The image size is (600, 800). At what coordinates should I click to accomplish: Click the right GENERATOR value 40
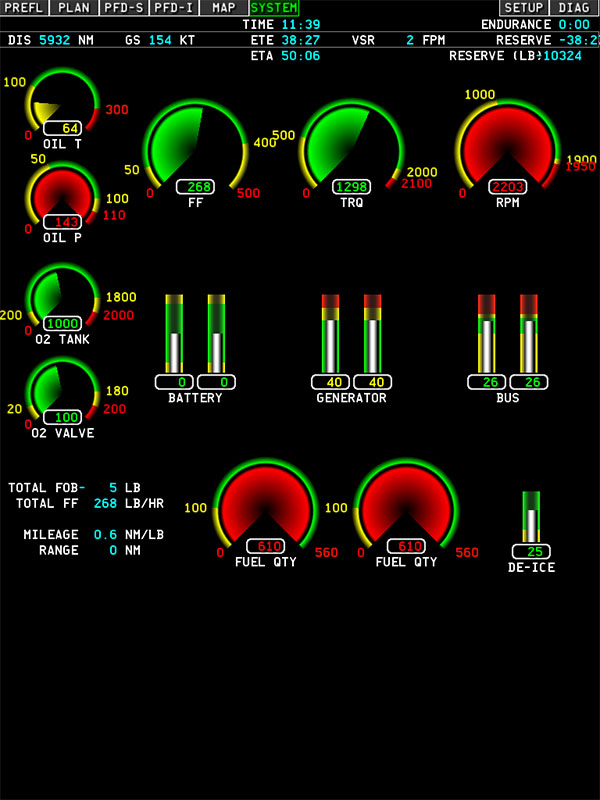pos(372,382)
